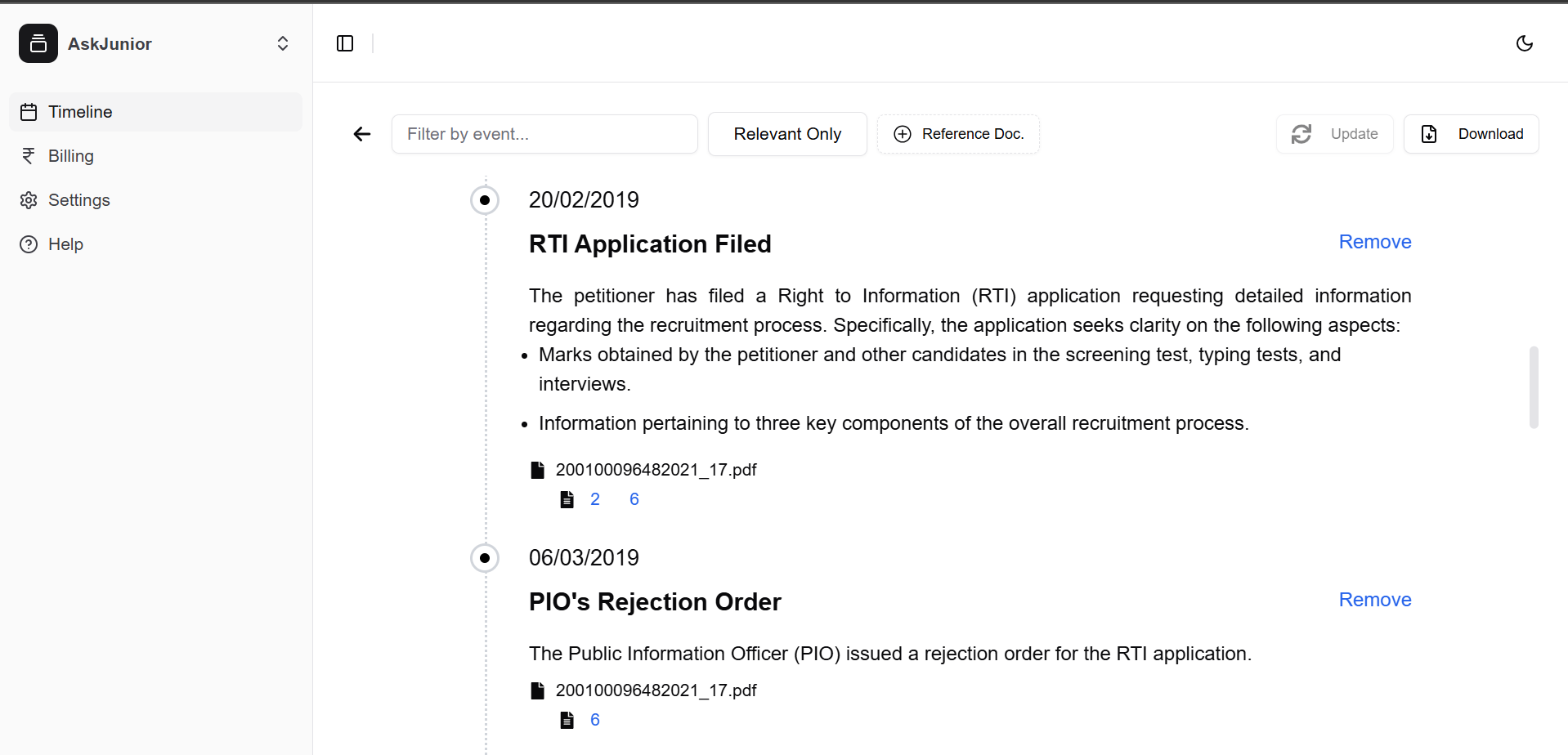Click the AskJunior logo icon
The width and height of the screenshot is (1568, 755).
pyautogui.click(x=38, y=43)
